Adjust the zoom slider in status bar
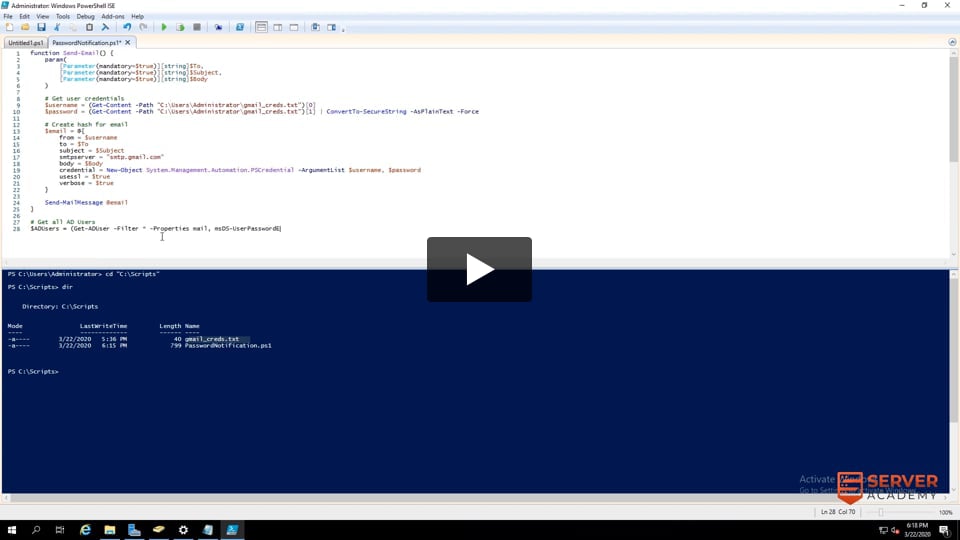 pyautogui.click(x=881, y=512)
